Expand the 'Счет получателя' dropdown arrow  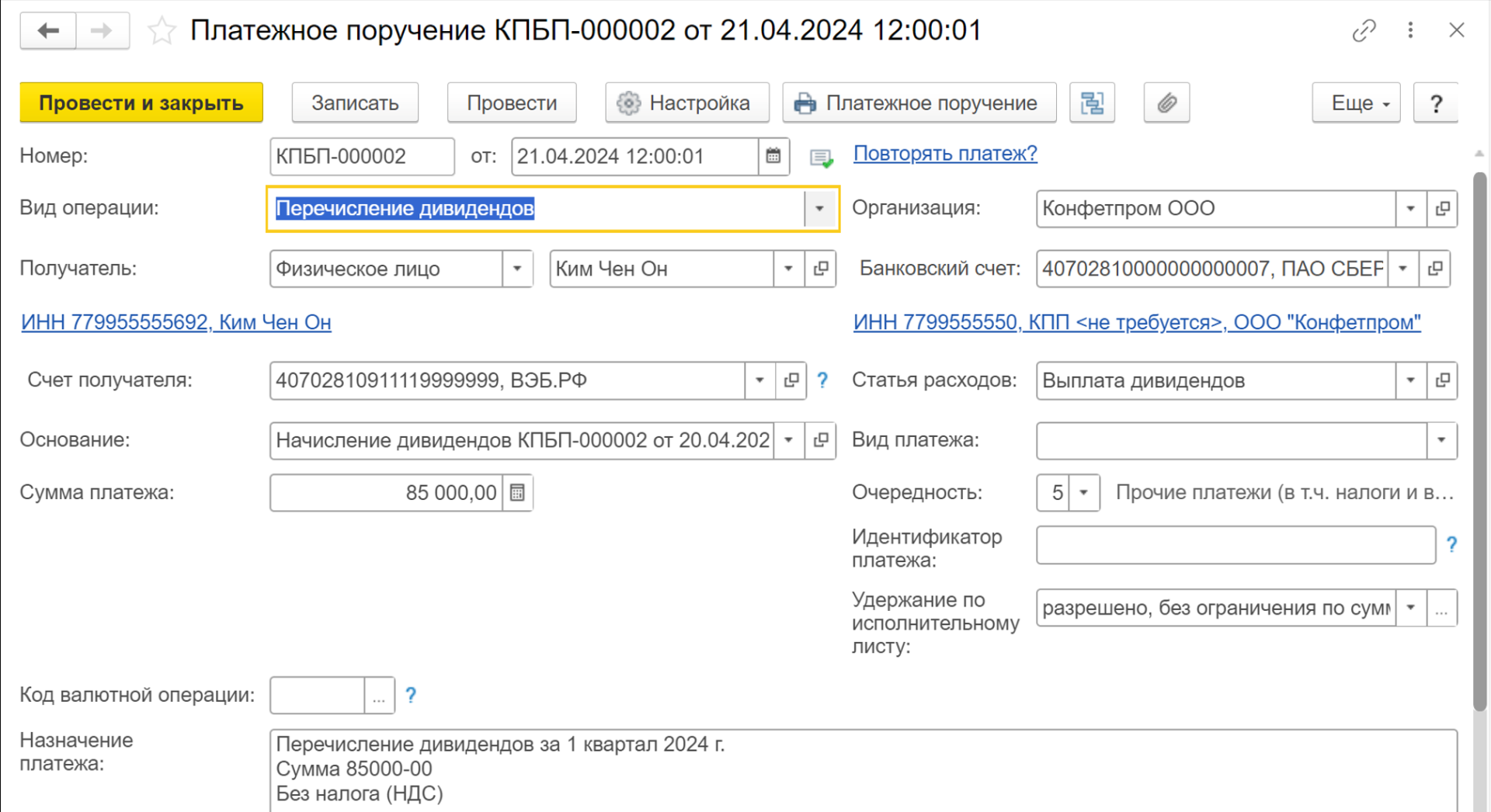[x=759, y=380]
